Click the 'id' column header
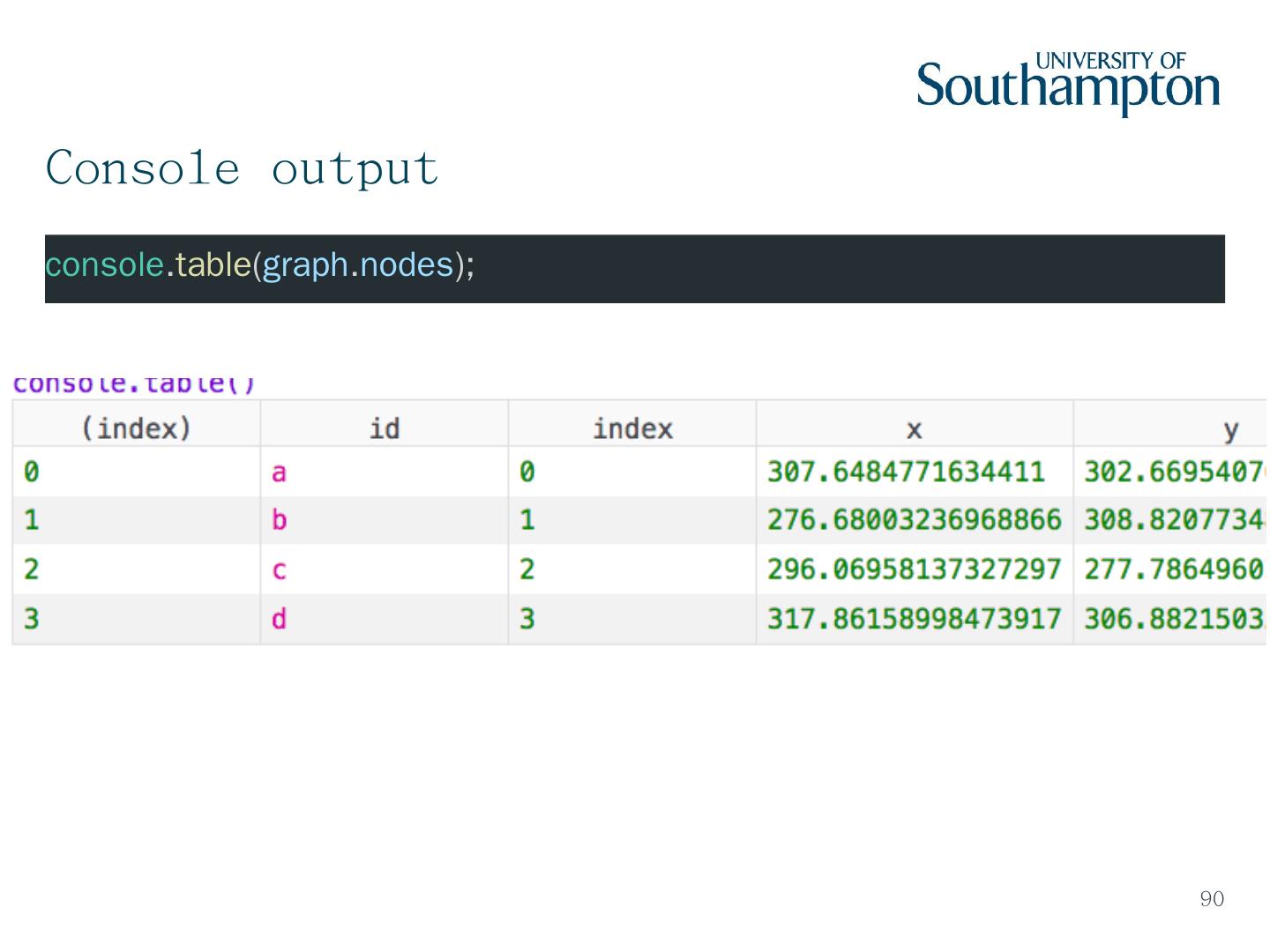The image size is (1270, 952). [384, 428]
